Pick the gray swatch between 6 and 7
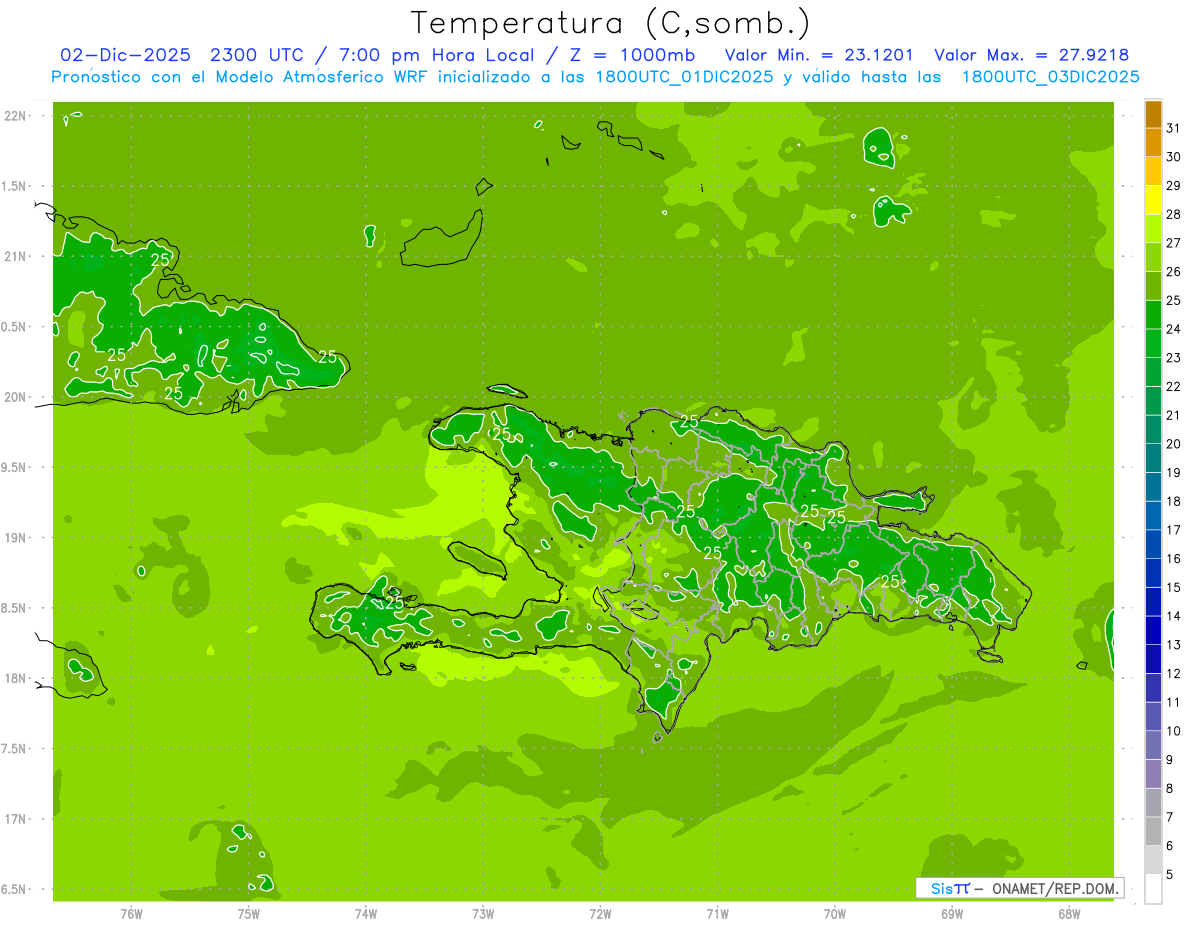This screenshot has height=927, width=1200. pyautogui.click(x=1153, y=831)
